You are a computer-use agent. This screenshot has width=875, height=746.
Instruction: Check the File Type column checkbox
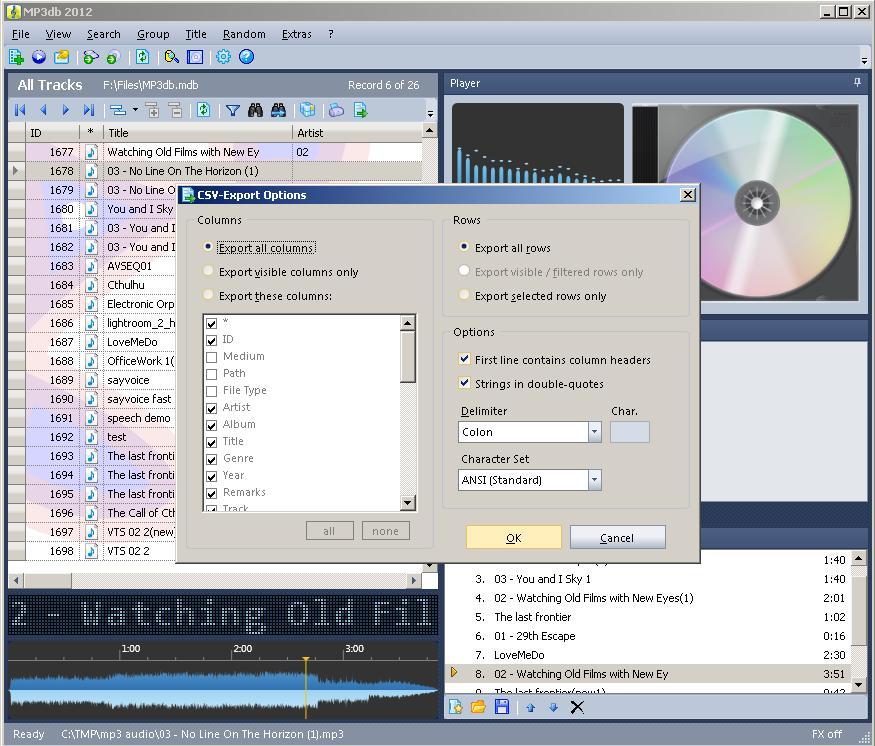[211, 391]
